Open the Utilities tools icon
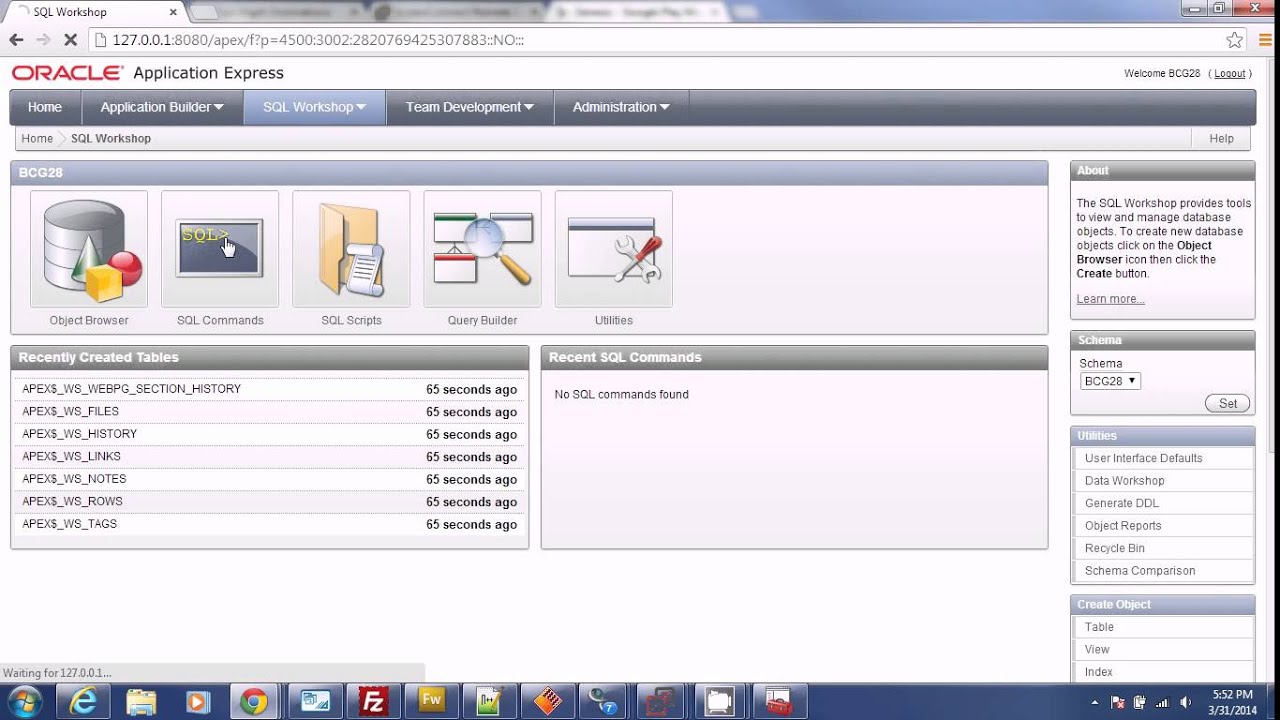This screenshot has height=720, width=1280. coord(613,249)
